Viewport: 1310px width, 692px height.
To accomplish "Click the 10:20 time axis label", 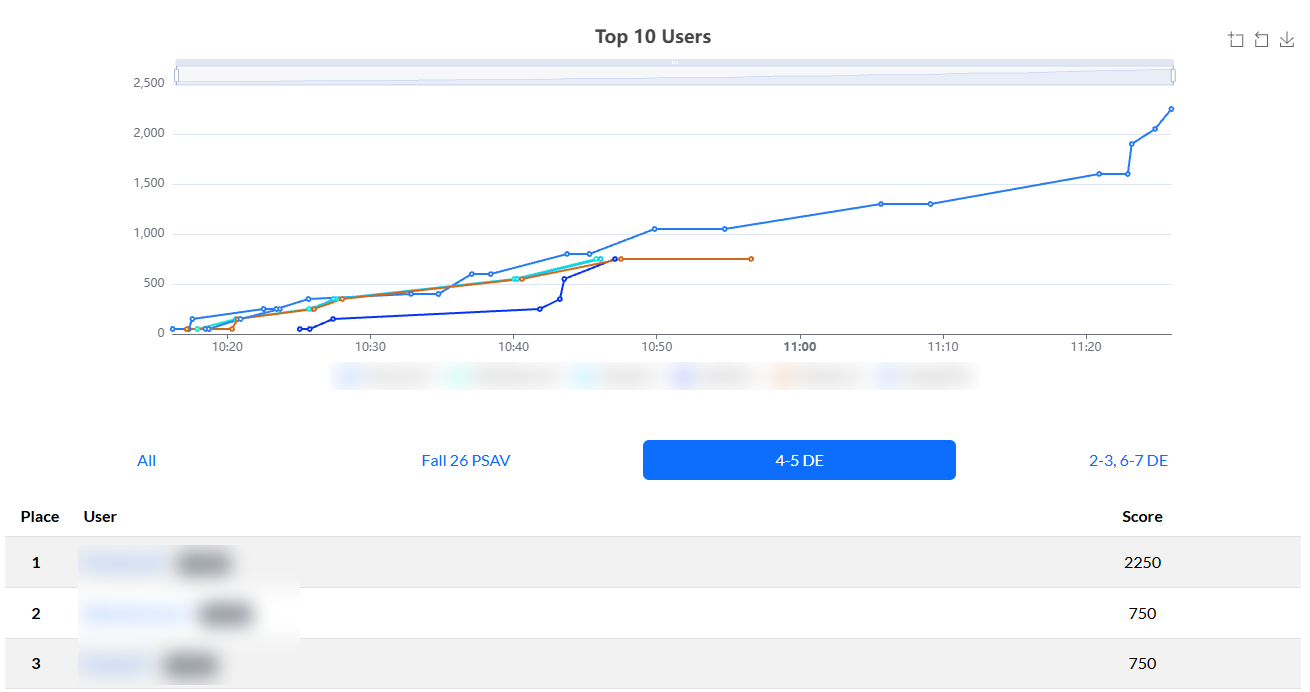I will [x=228, y=348].
